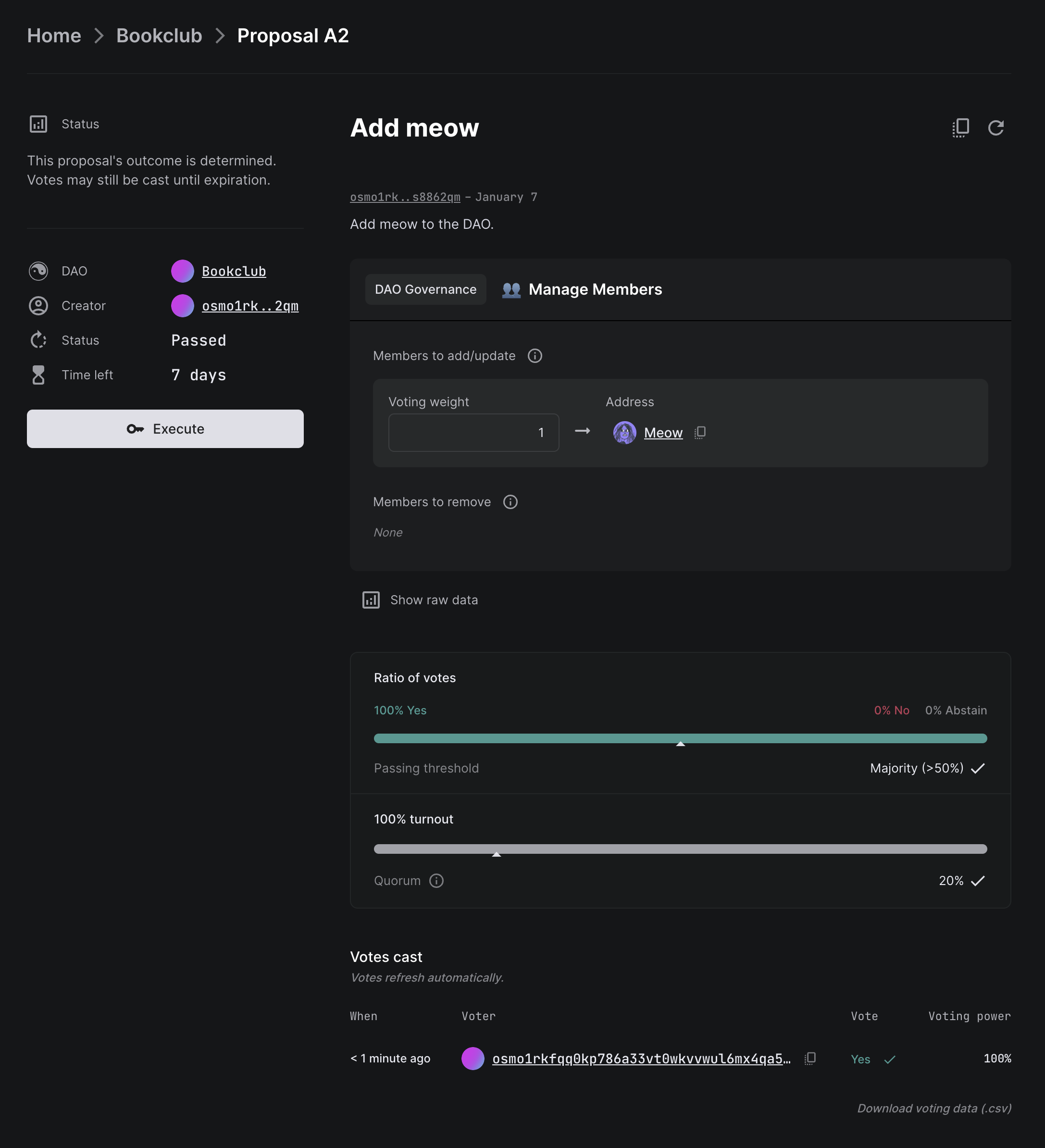This screenshot has height=1148, width=1045.
Task: Click the voting weight input field
Action: pyautogui.click(x=473, y=433)
